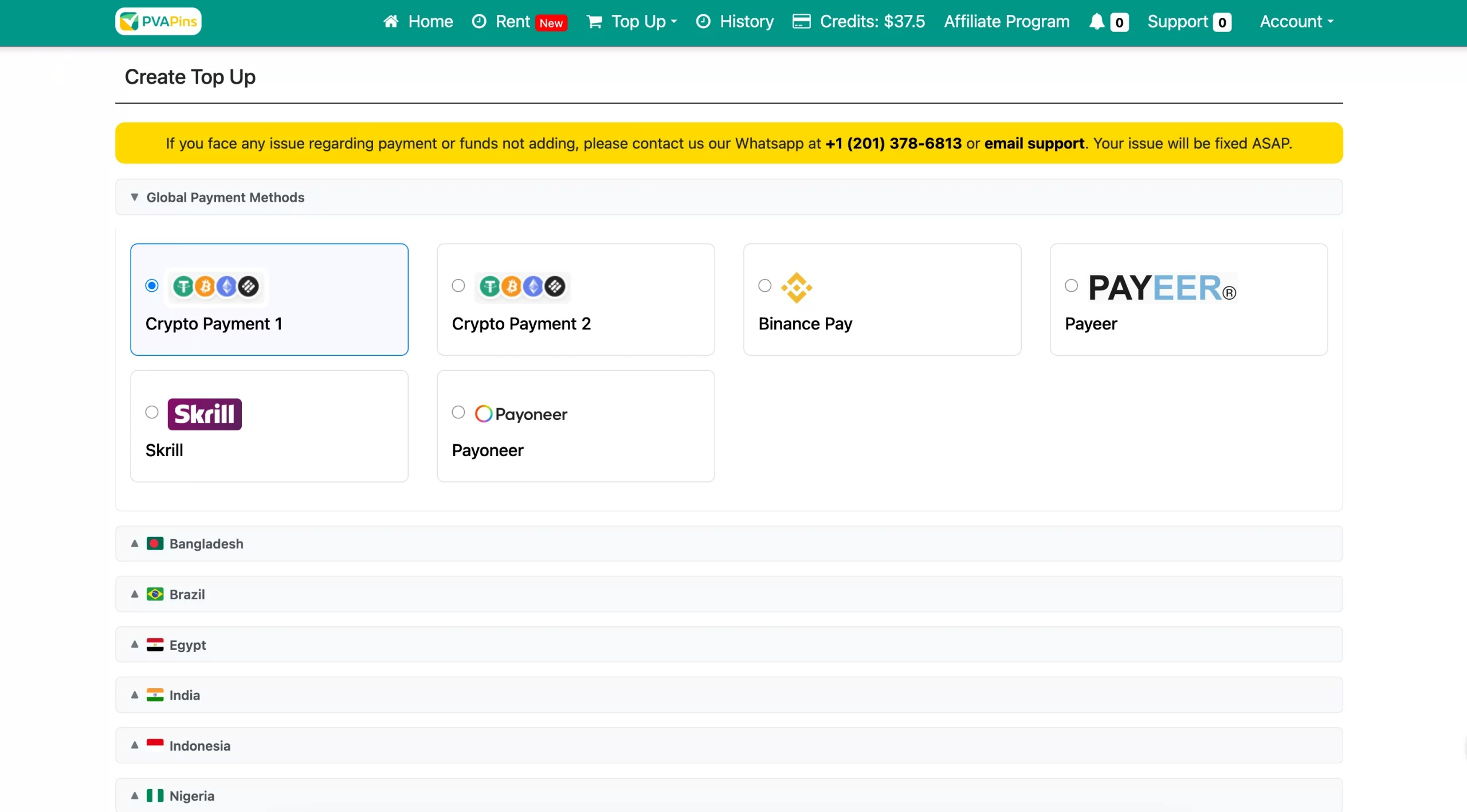The height and width of the screenshot is (812, 1467).
Task: Click the Skrill logo
Action: pyautogui.click(x=205, y=414)
